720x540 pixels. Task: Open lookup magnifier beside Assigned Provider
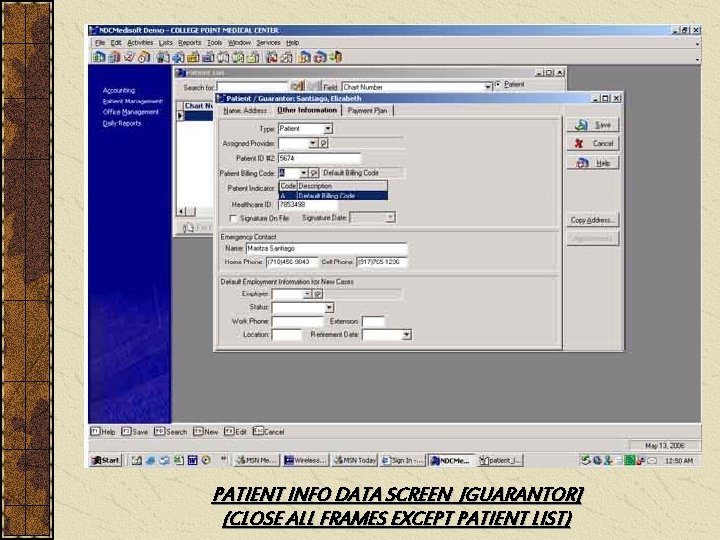tap(323, 143)
